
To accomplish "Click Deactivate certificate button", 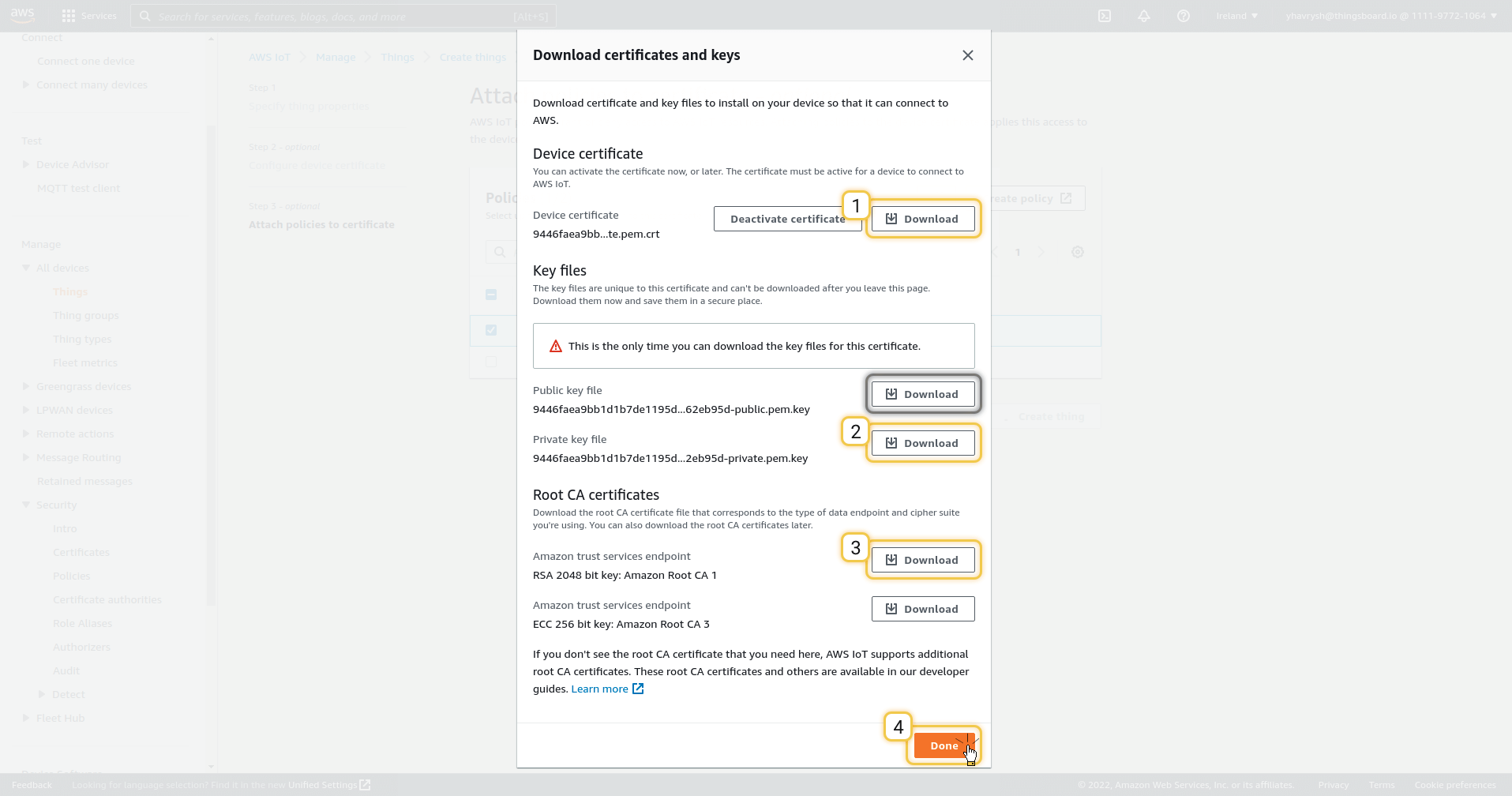I will 787,219.
